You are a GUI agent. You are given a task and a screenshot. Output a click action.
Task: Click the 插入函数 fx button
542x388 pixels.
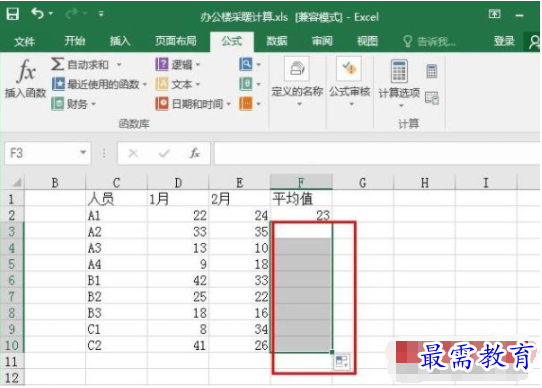pyautogui.click(x=26, y=79)
